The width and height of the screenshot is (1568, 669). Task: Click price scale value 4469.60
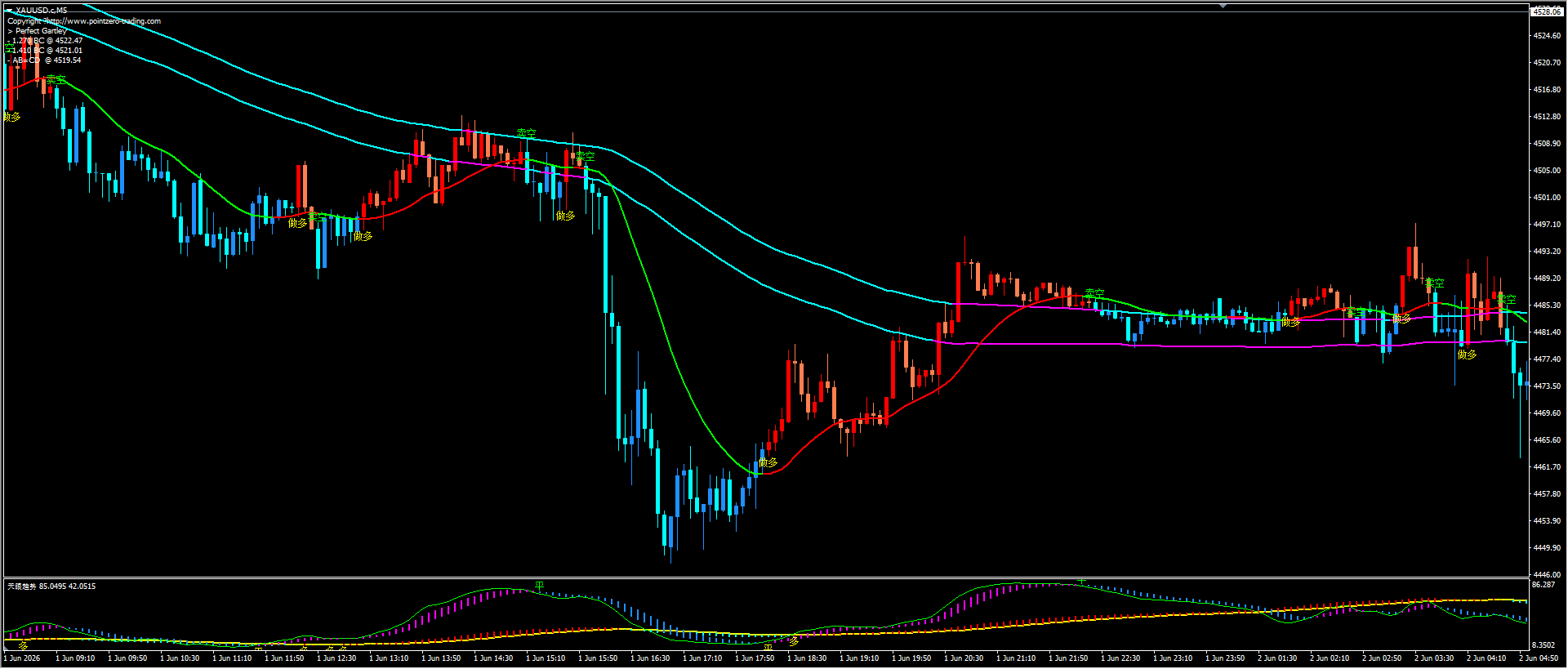tap(1547, 413)
